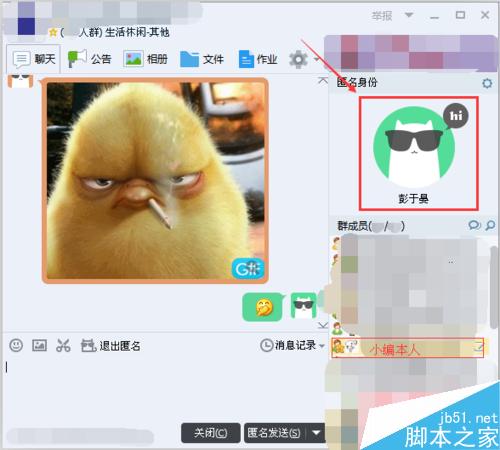Close the chat window with X

point(485,15)
